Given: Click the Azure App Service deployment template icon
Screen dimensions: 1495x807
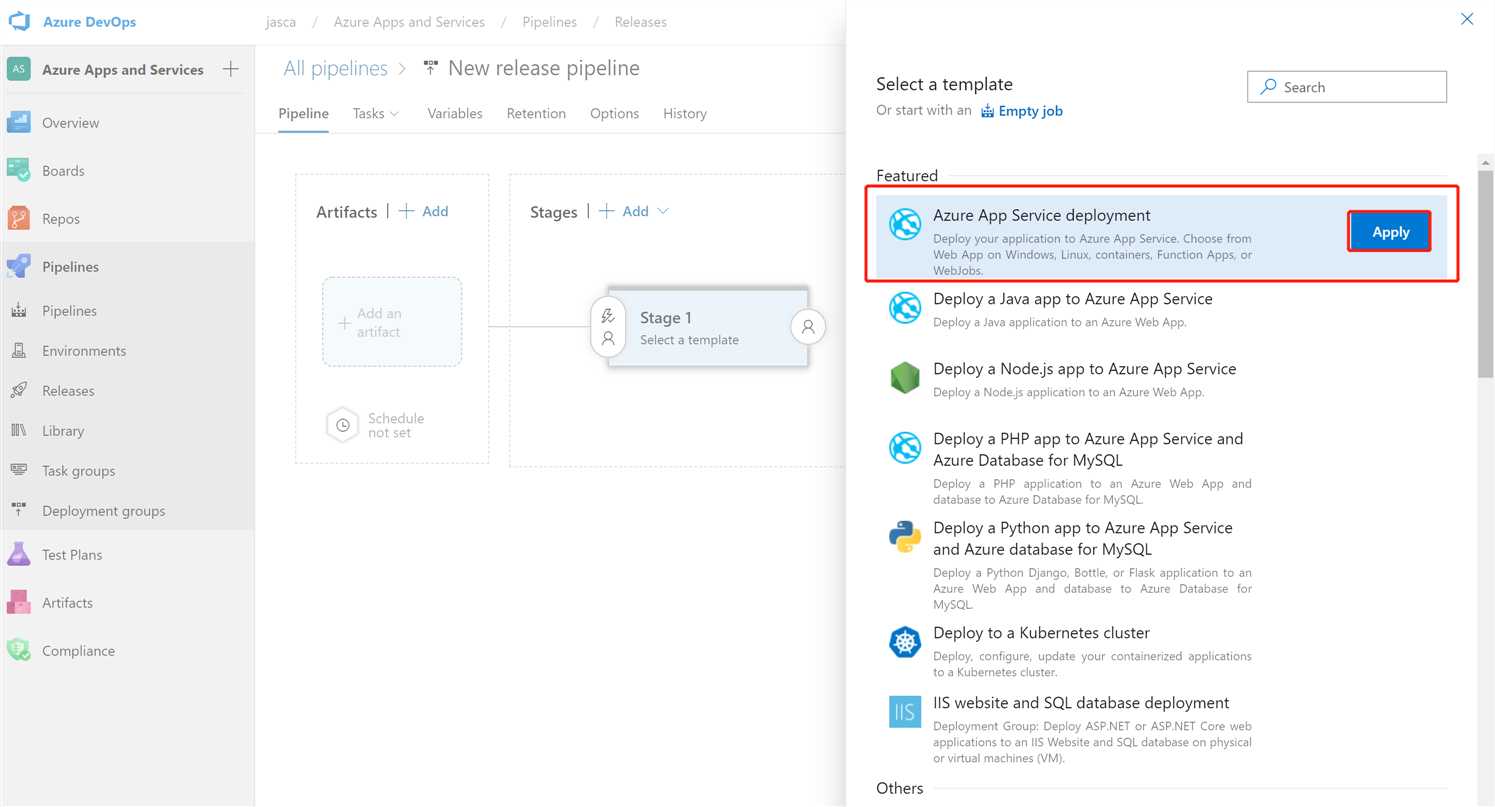Looking at the screenshot, I should [905, 225].
